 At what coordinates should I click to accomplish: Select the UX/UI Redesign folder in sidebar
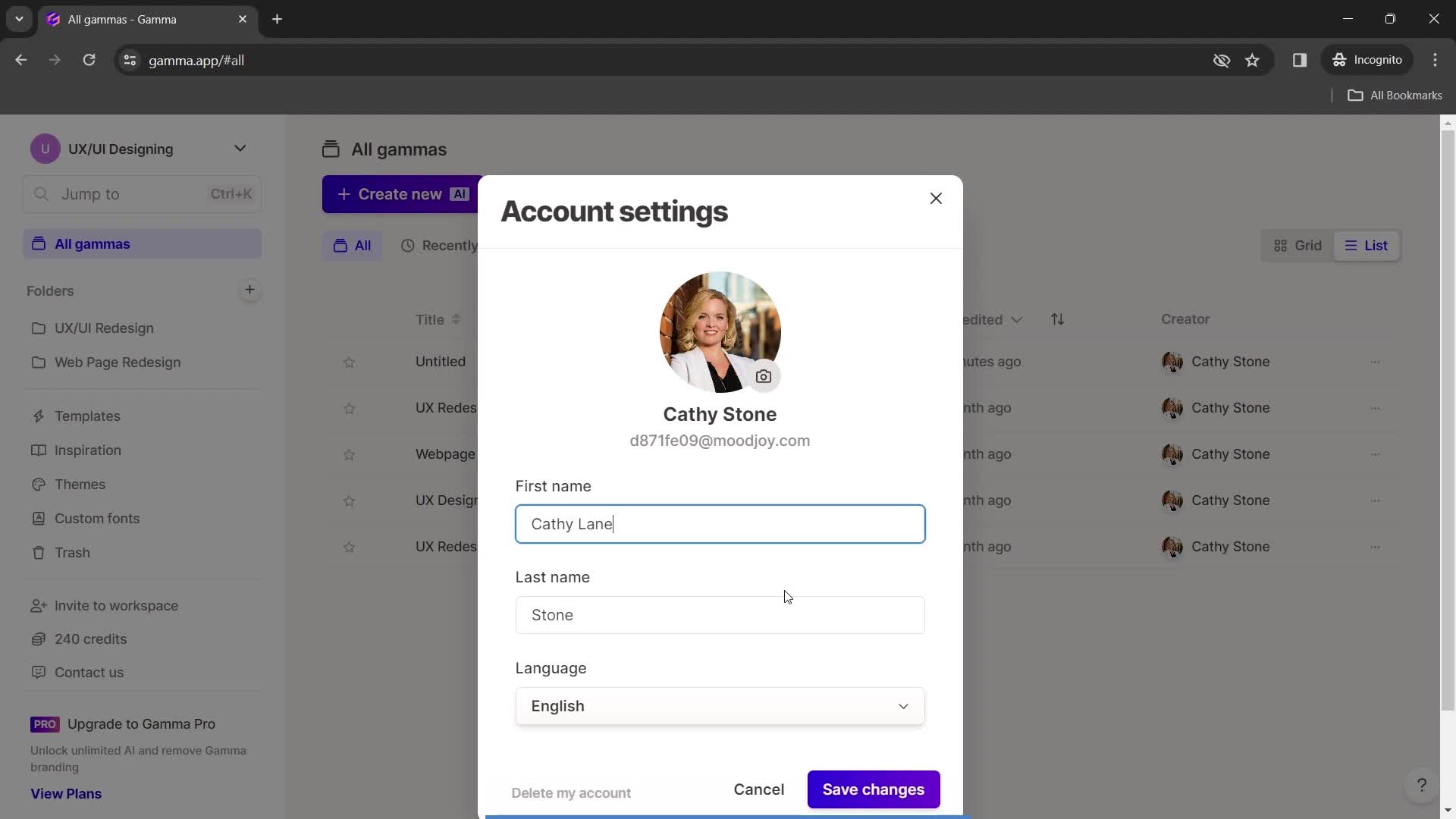(104, 327)
